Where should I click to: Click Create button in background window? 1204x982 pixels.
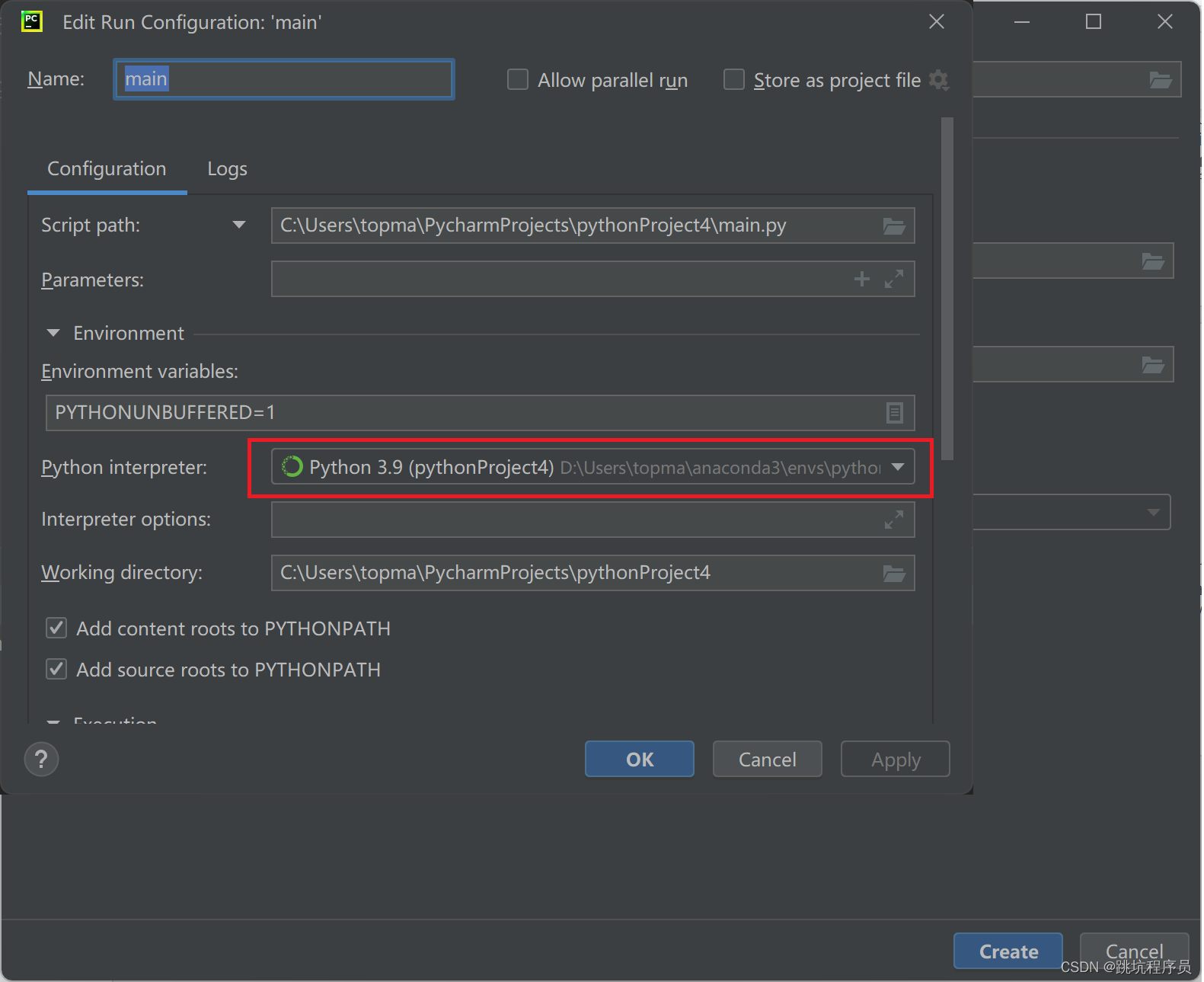1008,951
